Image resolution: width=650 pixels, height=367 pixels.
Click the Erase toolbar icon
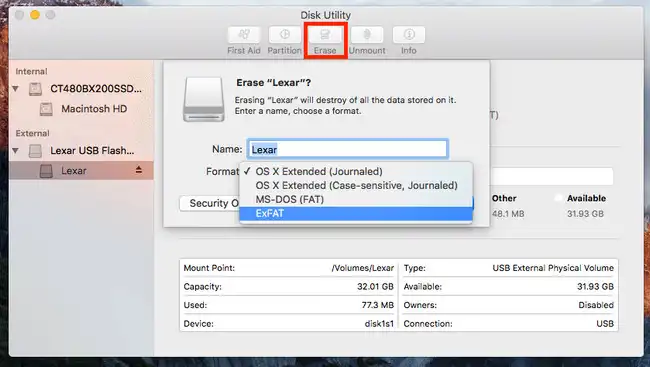pos(325,35)
